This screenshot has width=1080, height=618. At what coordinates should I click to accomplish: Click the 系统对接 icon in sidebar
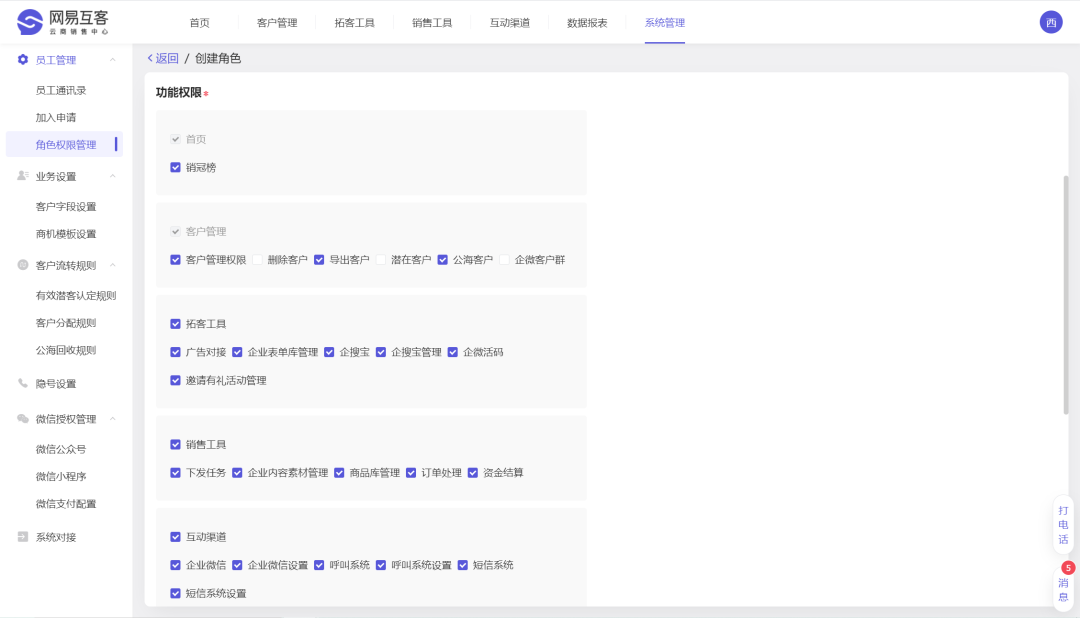tap(22, 537)
